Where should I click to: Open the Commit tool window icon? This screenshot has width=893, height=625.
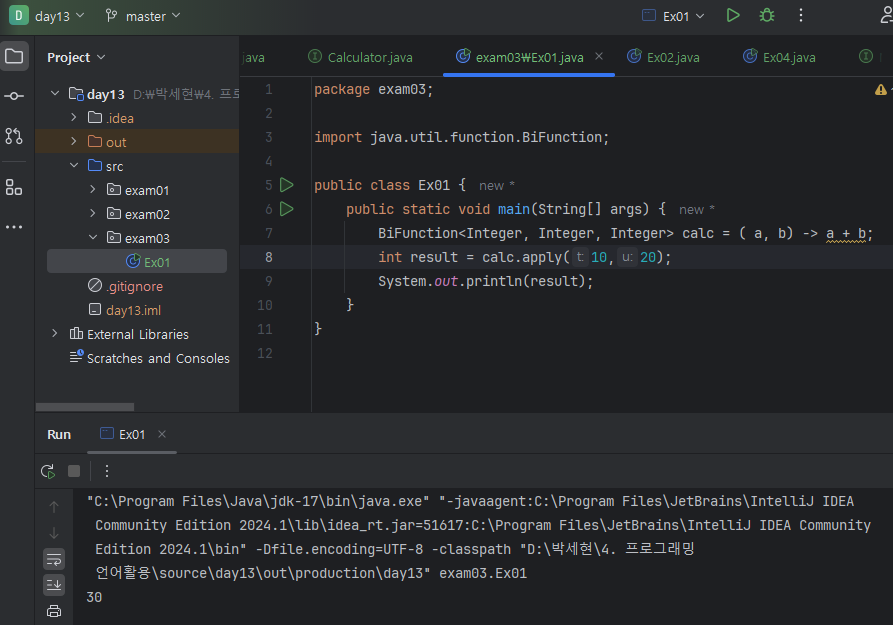point(14,96)
